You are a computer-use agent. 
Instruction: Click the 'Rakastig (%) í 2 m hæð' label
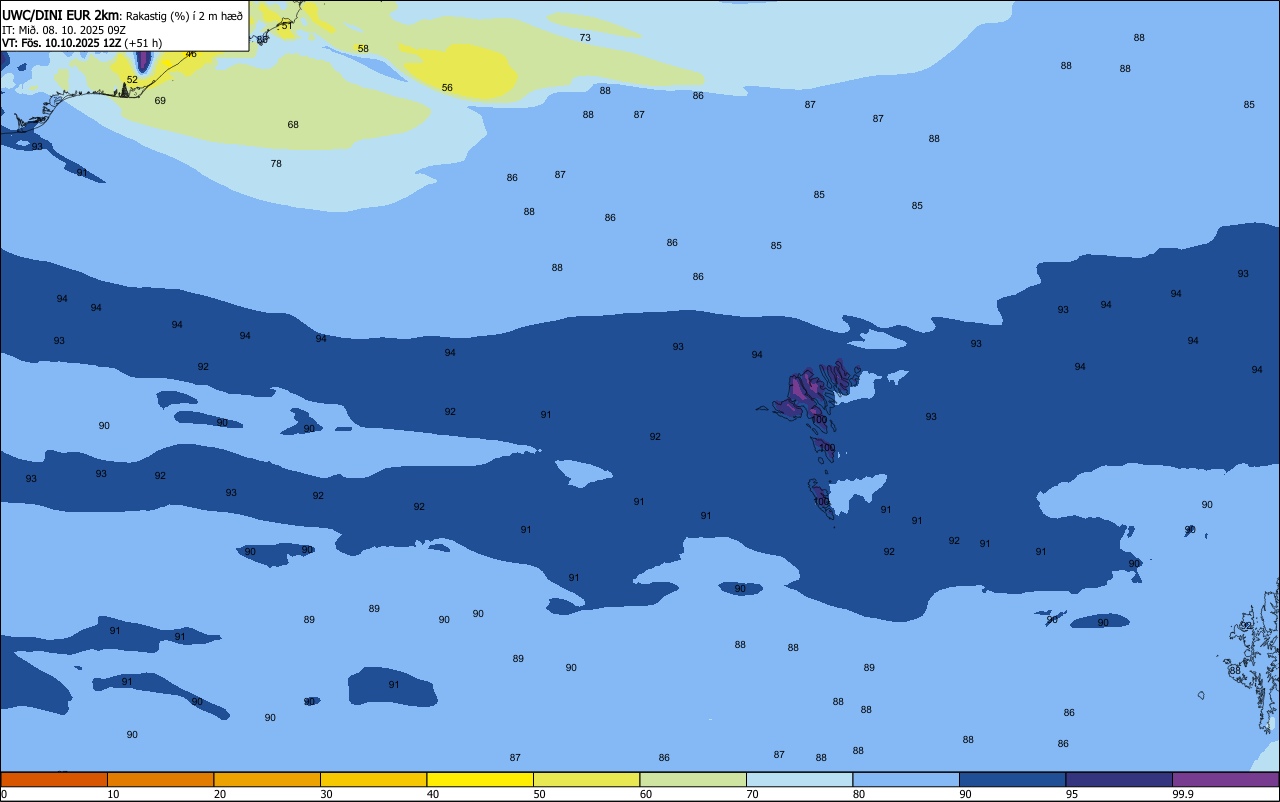tap(184, 15)
